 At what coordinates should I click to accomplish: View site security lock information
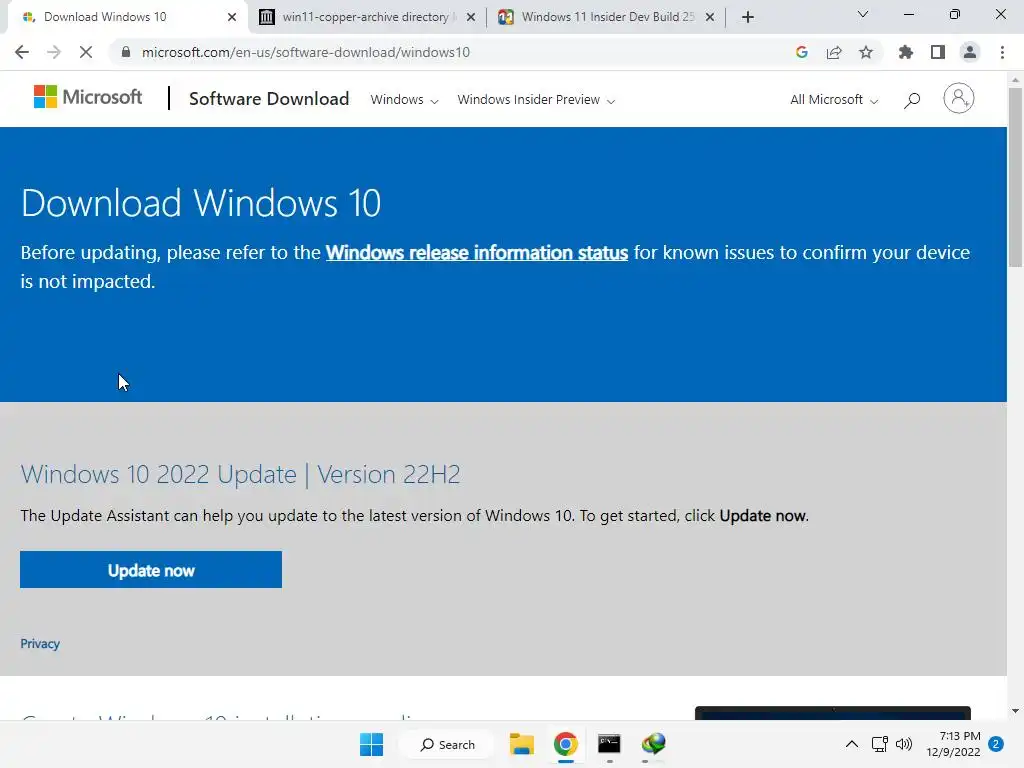click(x=126, y=52)
